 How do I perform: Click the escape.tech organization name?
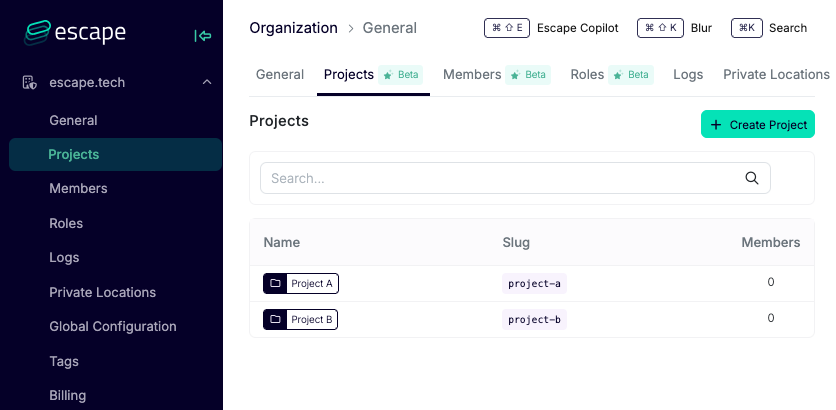[x=87, y=83]
